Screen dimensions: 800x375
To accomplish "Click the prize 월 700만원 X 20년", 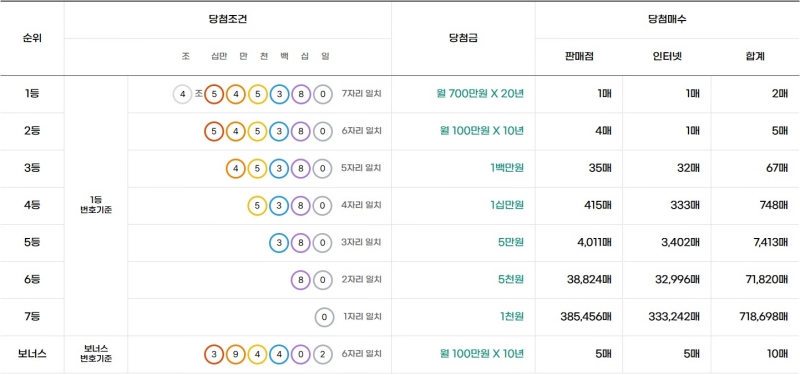I will [x=480, y=94].
